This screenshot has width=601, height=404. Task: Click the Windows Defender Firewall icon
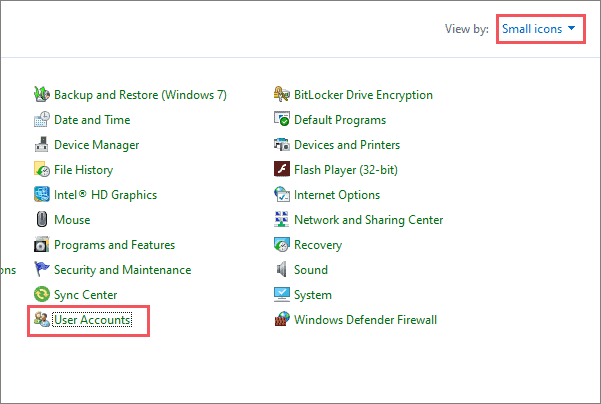coord(282,319)
